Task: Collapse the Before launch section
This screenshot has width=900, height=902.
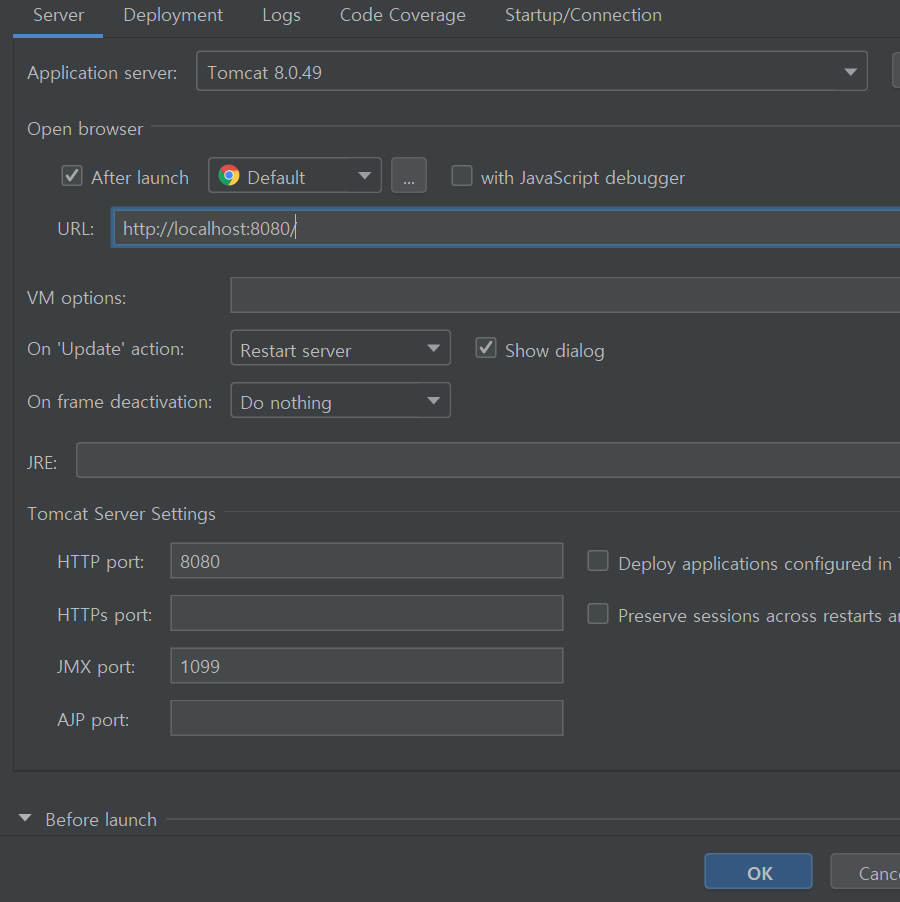Action: [25, 818]
